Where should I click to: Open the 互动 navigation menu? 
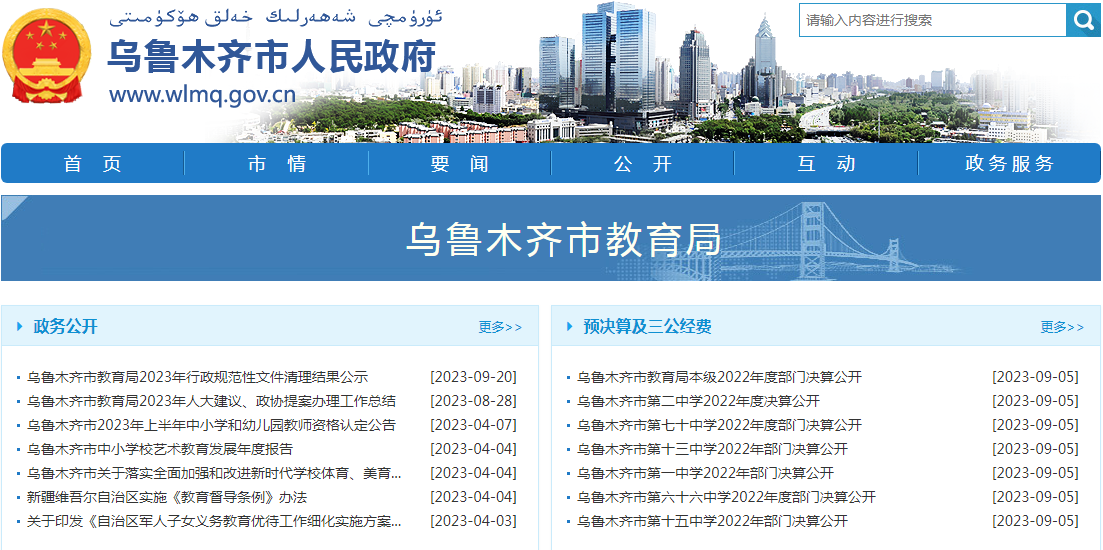pos(827,163)
